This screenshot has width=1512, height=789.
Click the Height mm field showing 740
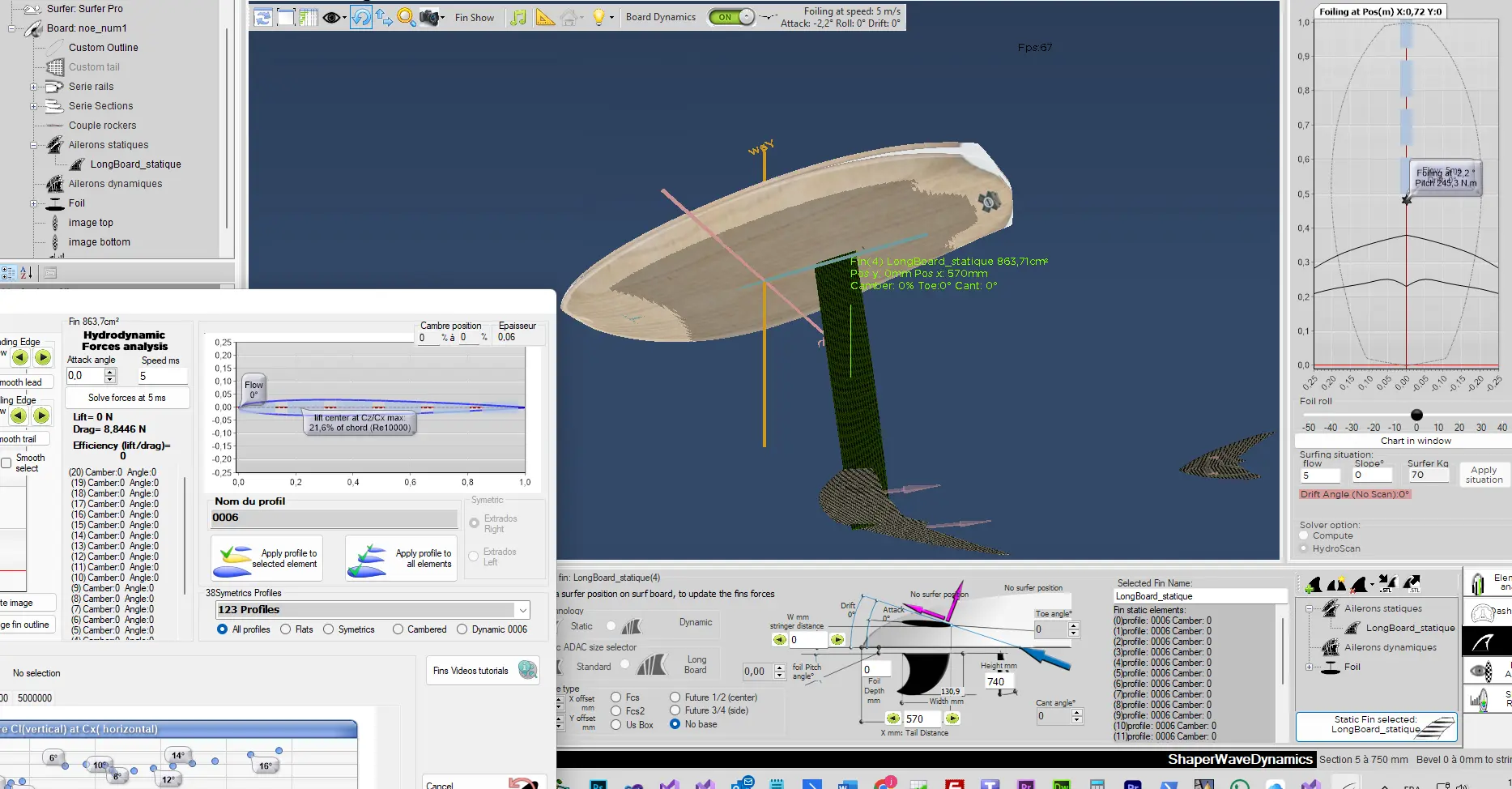coord(1000,682)
